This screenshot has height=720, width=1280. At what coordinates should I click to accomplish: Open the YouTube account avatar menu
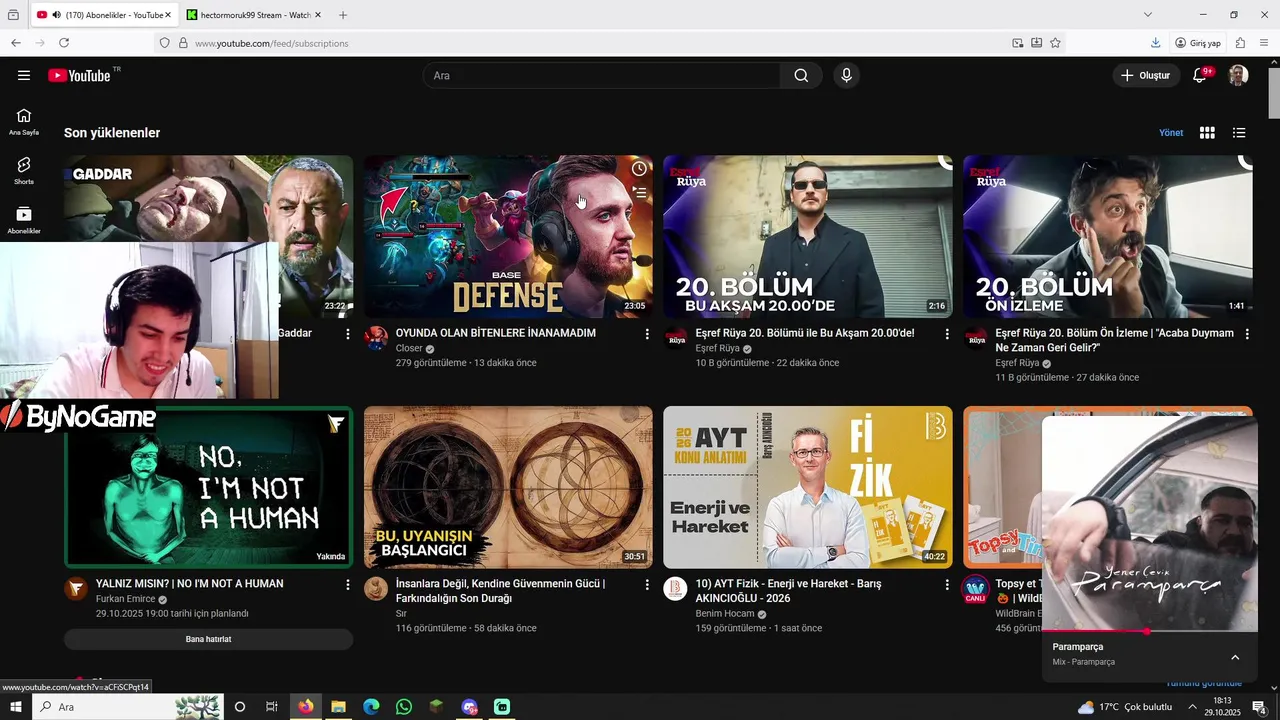1238,75
